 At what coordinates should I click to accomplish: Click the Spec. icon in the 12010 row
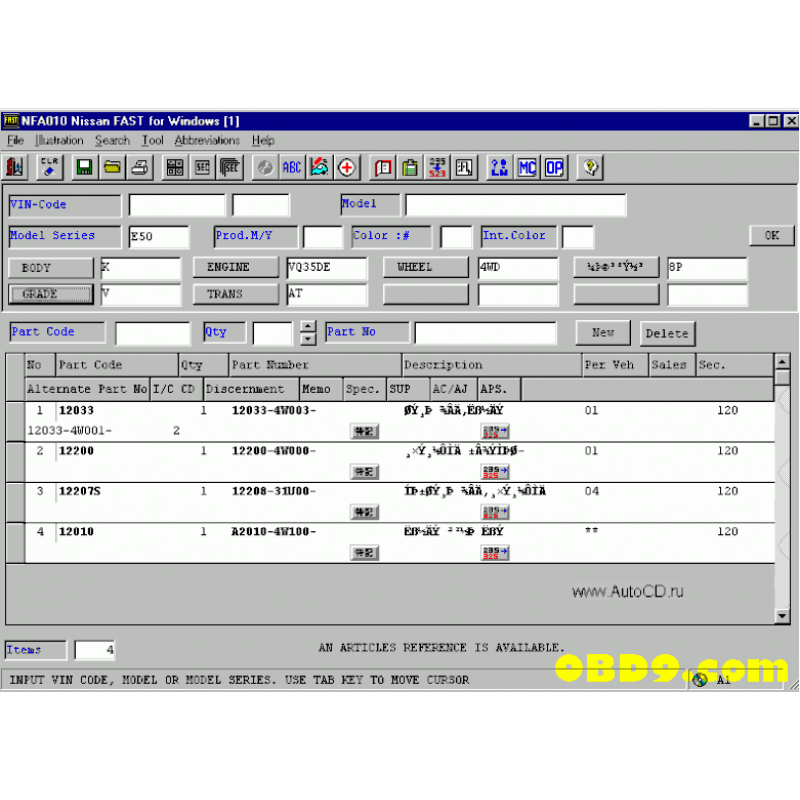[364, 553]
